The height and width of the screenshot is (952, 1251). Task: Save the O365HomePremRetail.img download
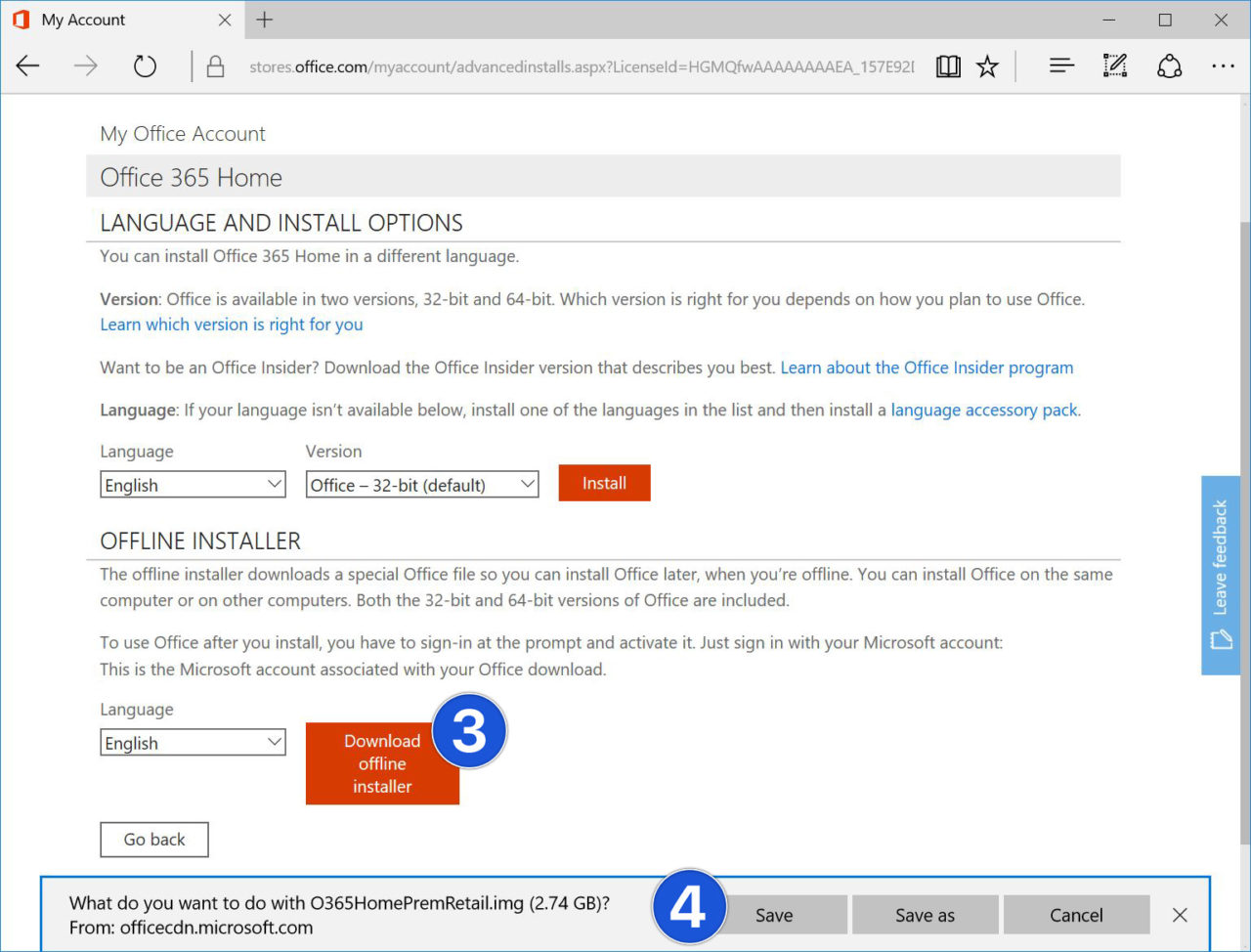pos(774,915)
